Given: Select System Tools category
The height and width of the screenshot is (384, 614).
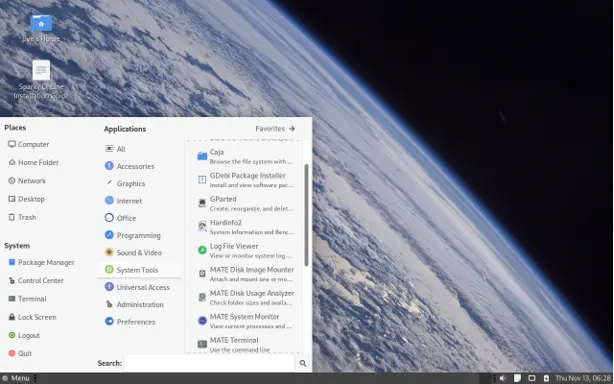Looking at the screenshot, I should pyautogui.click(x=139, y=270).
